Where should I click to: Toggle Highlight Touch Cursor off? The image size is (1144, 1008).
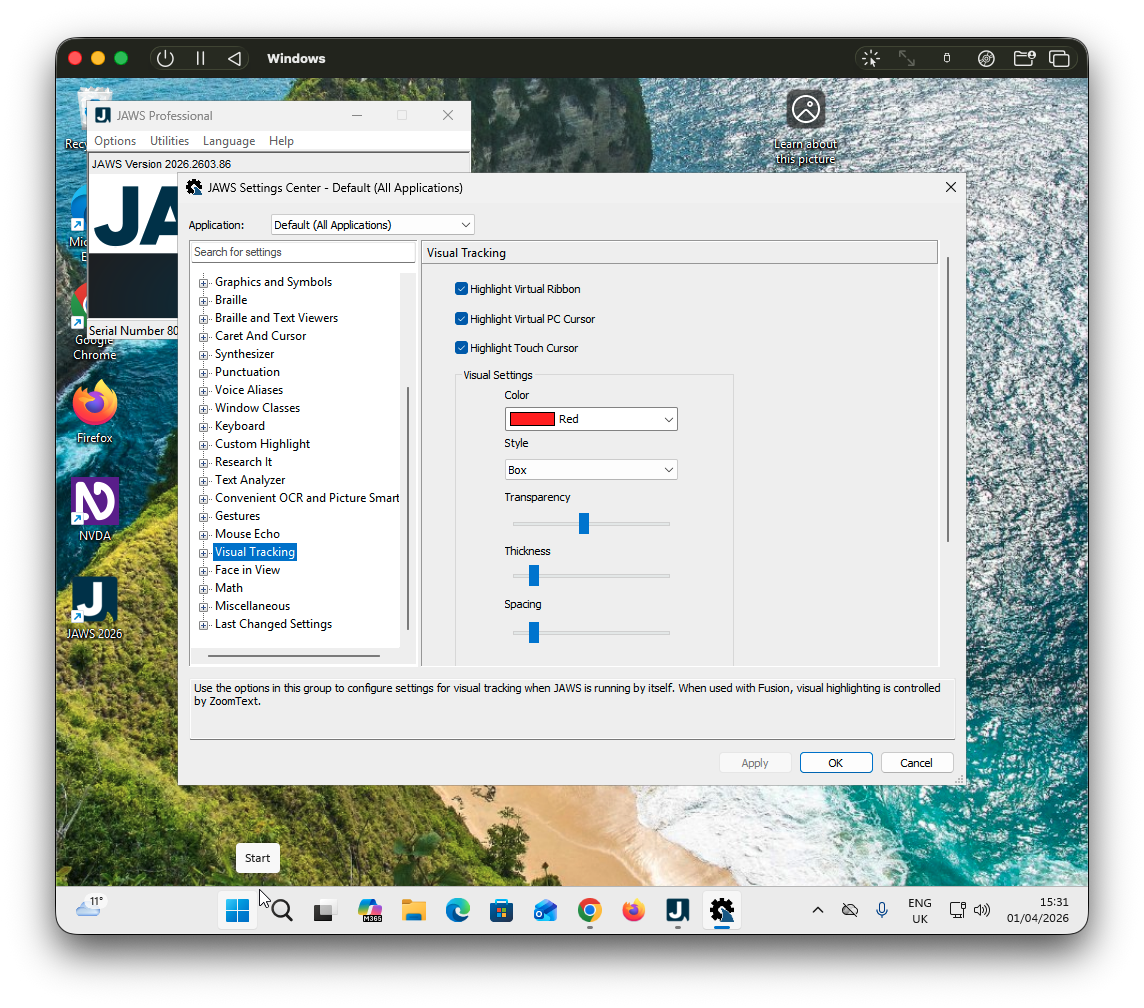click(461, 347)
